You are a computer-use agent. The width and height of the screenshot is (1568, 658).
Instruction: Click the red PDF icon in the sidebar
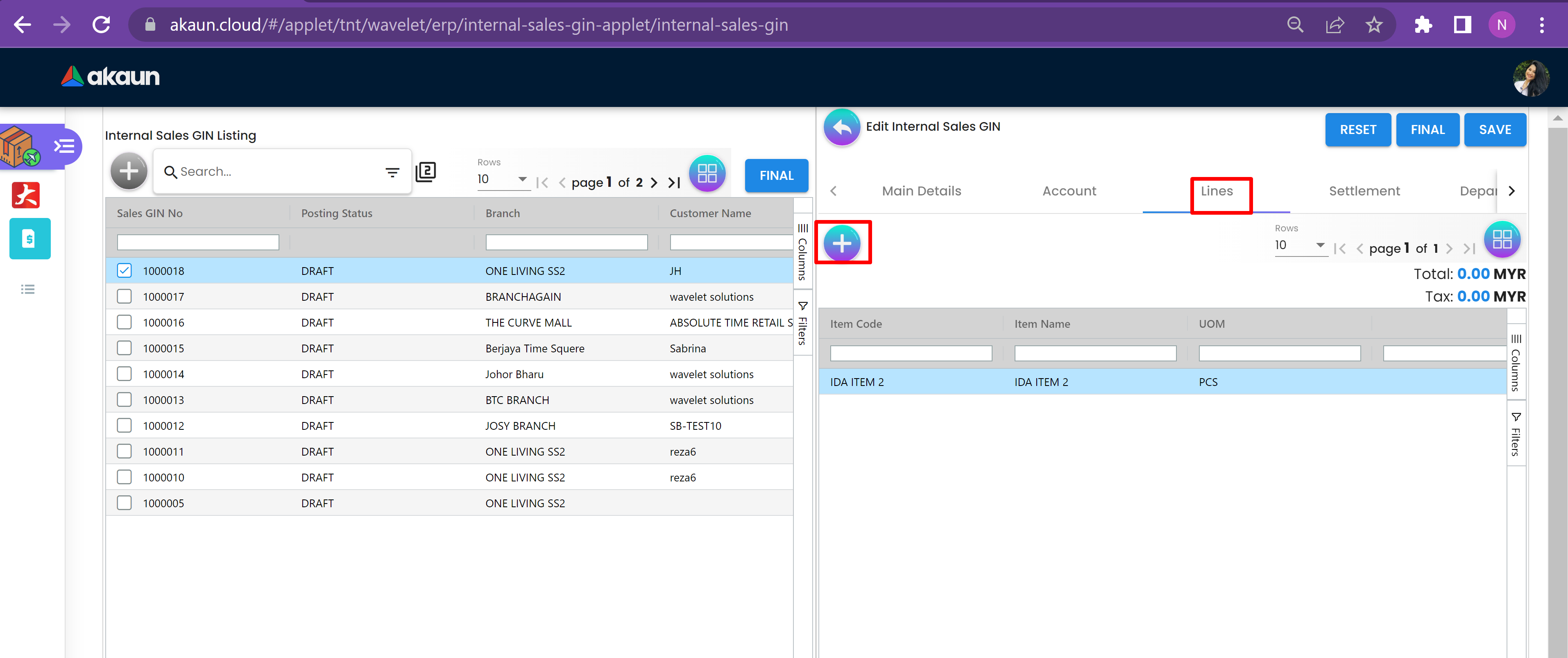(x=25, y=195)
